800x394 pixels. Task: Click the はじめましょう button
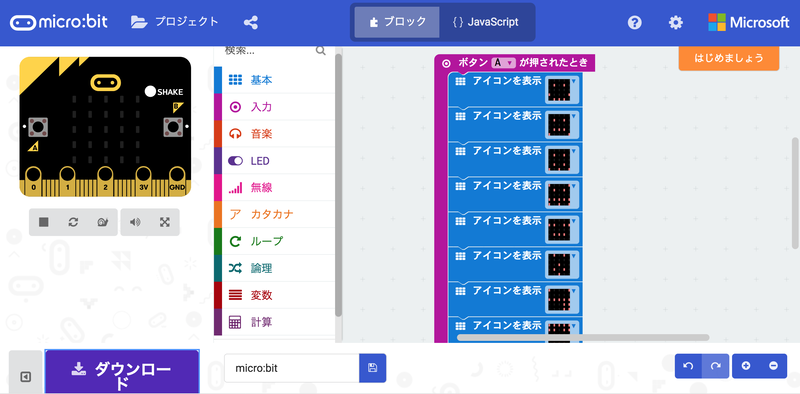[729, 58]
